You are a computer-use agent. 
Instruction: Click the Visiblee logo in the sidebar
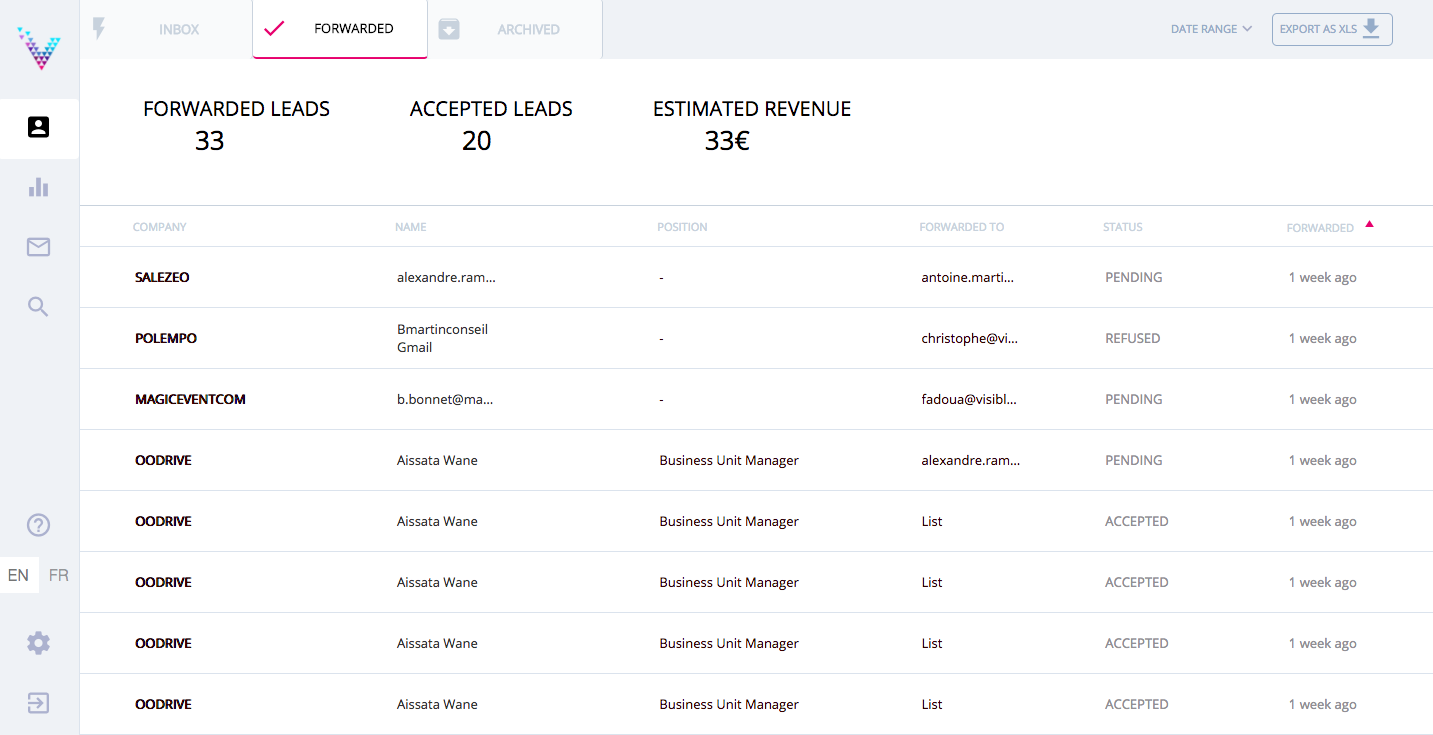pos(39,48)
